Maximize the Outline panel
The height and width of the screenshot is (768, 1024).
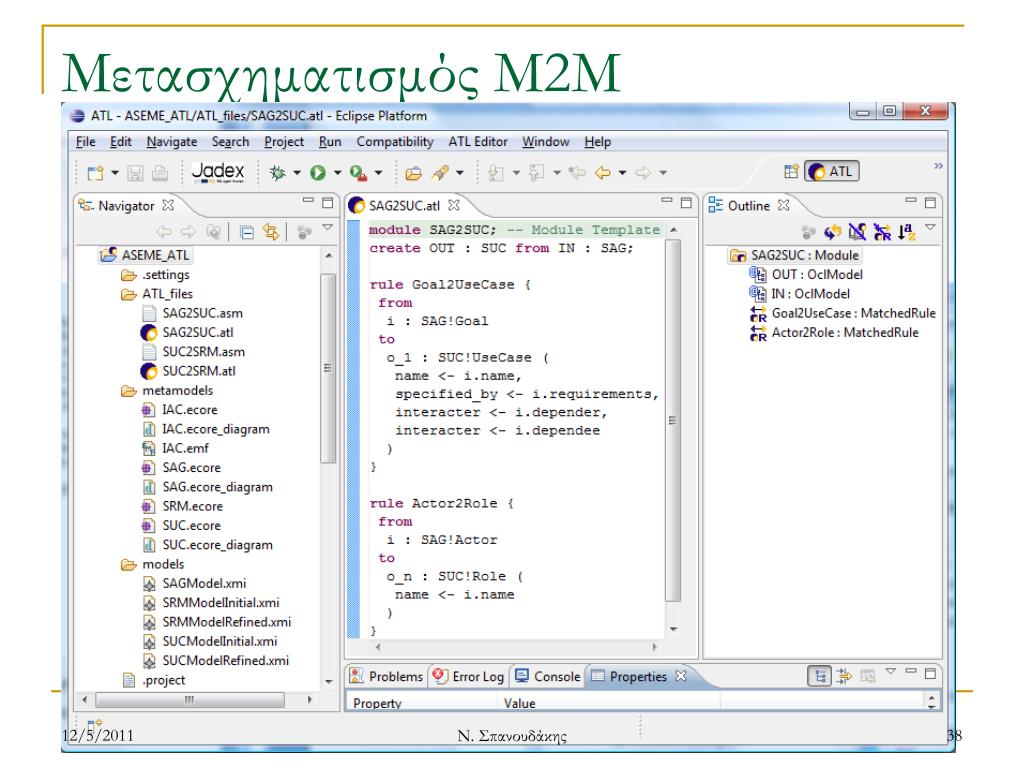click(x=930, y=202)
